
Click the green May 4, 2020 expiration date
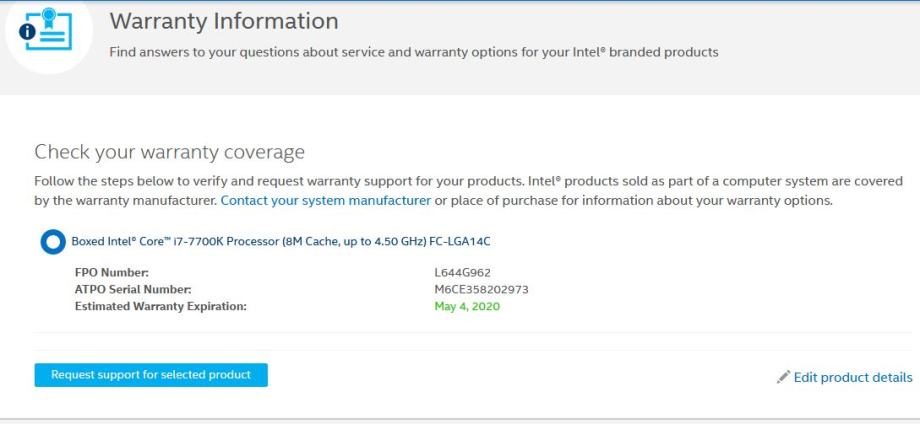pos(467,306)
